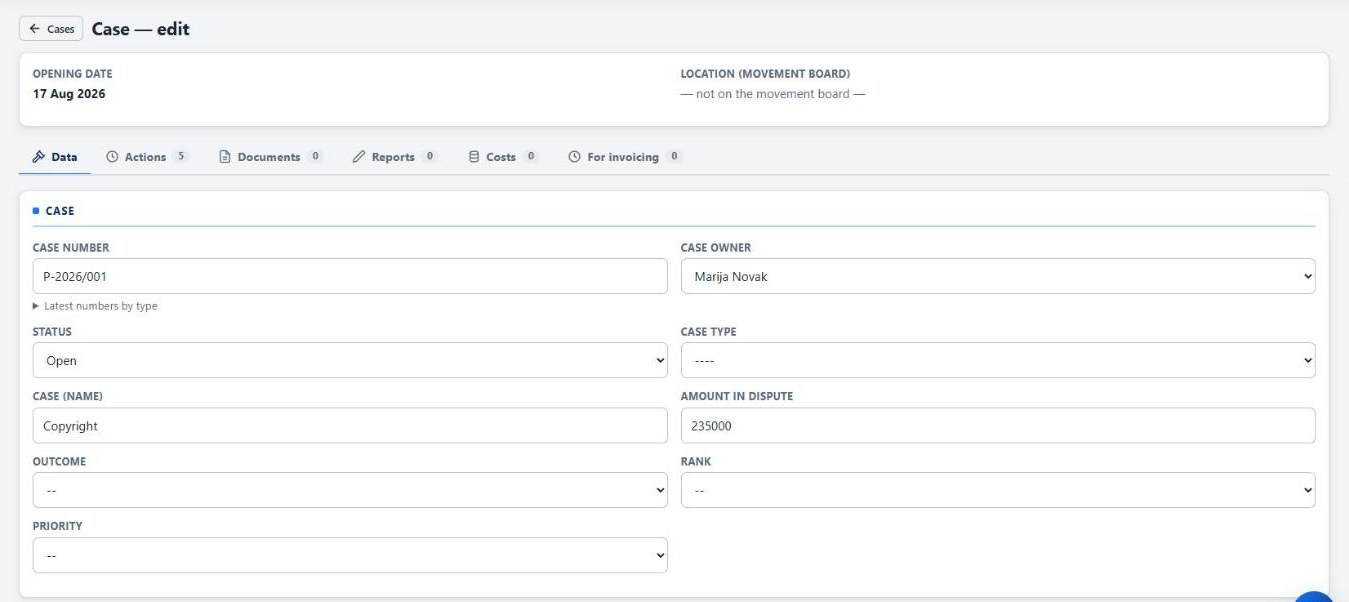Switch to the Actions tab

[x=147, y=157]
